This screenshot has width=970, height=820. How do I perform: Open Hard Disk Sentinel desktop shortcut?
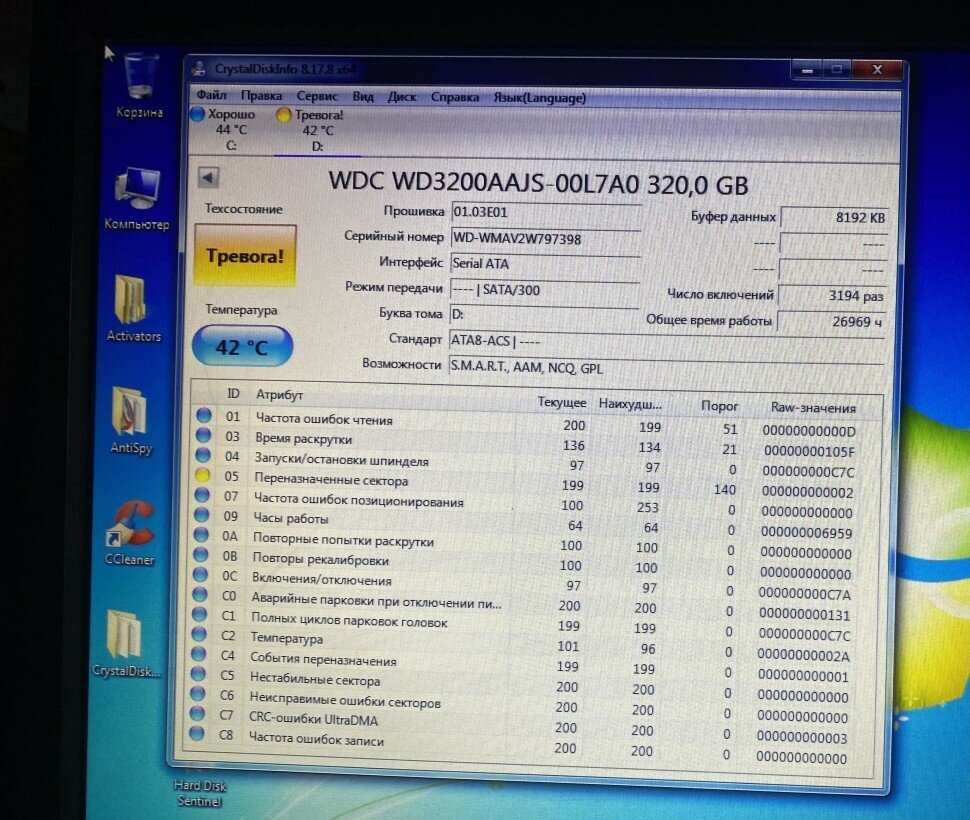(x=199, y=793)
